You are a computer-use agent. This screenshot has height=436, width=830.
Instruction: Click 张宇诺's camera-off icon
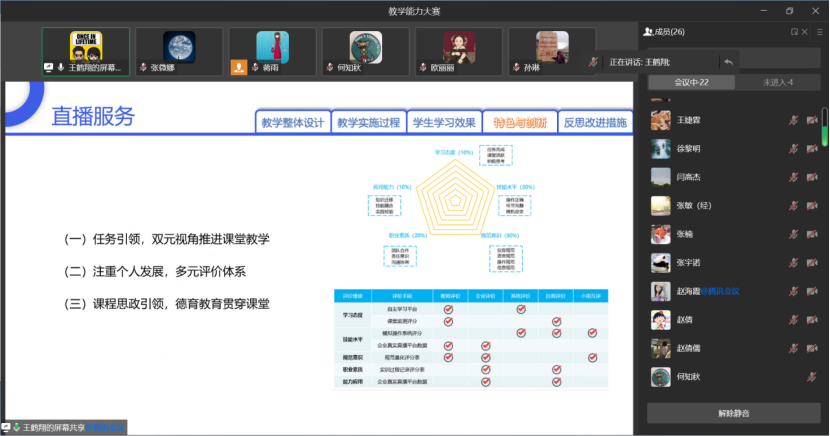tap(811, 263)
